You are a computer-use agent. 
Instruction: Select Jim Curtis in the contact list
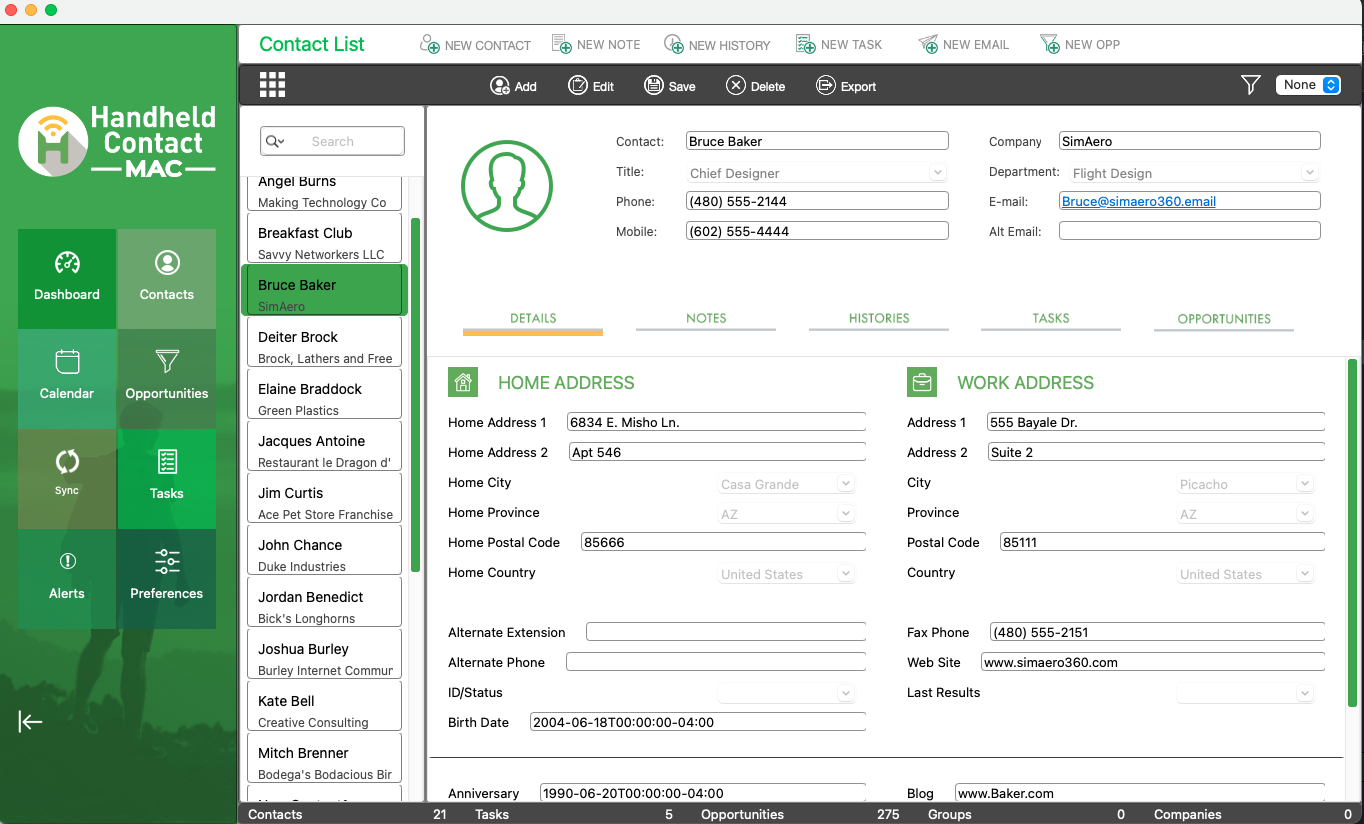324,498
